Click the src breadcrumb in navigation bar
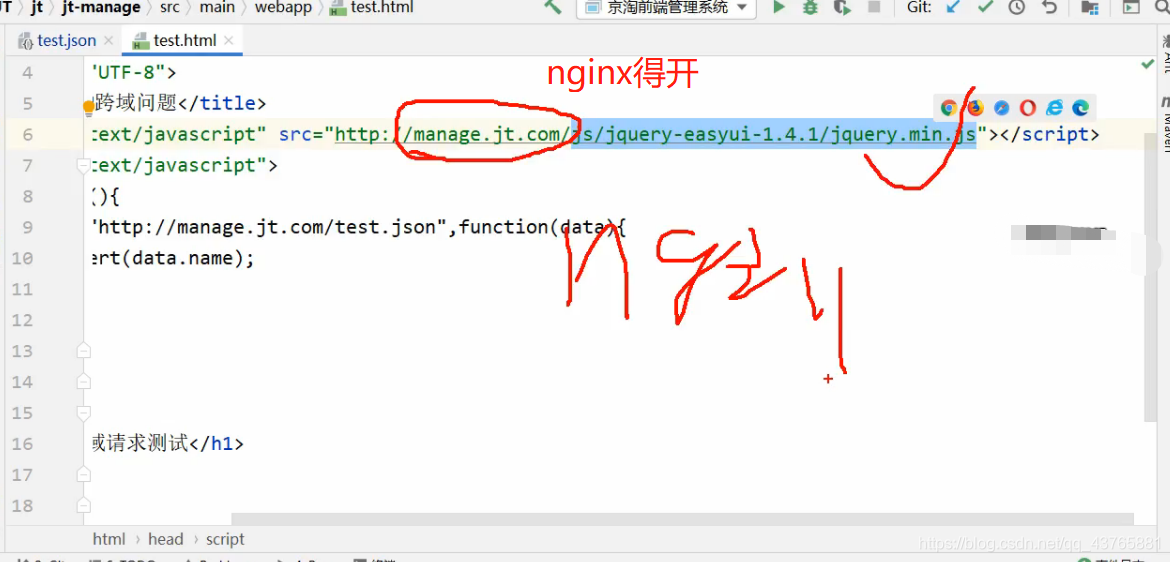Viewport: 1170px width, 562px height. (x=169, y=7)
